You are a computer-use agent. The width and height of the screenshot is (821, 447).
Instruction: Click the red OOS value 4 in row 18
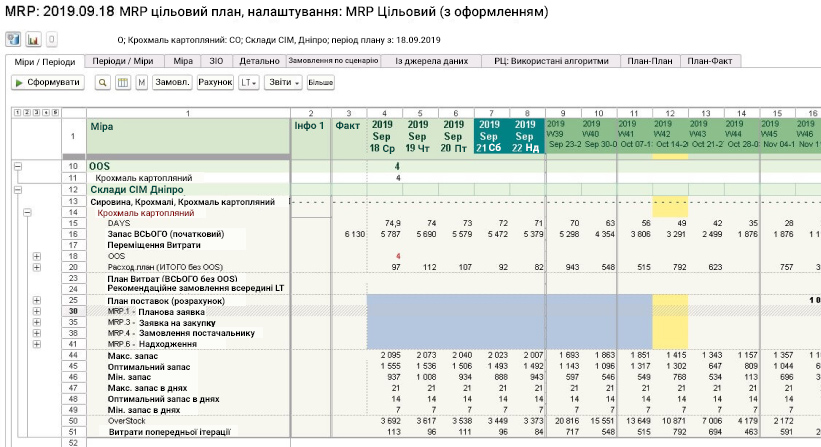pos(398,256)
